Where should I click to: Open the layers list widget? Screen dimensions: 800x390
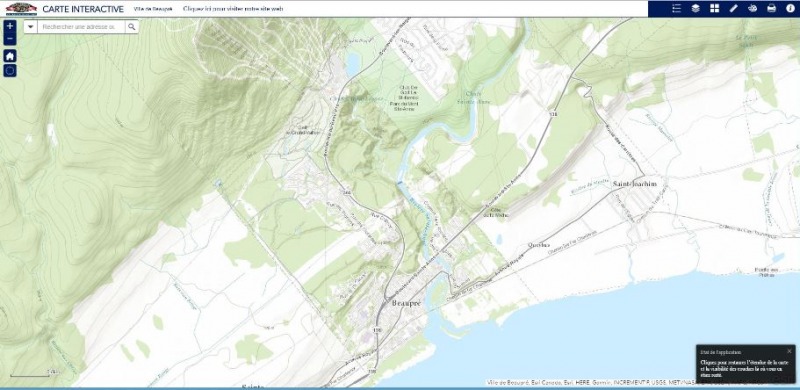tap(695, 8)
